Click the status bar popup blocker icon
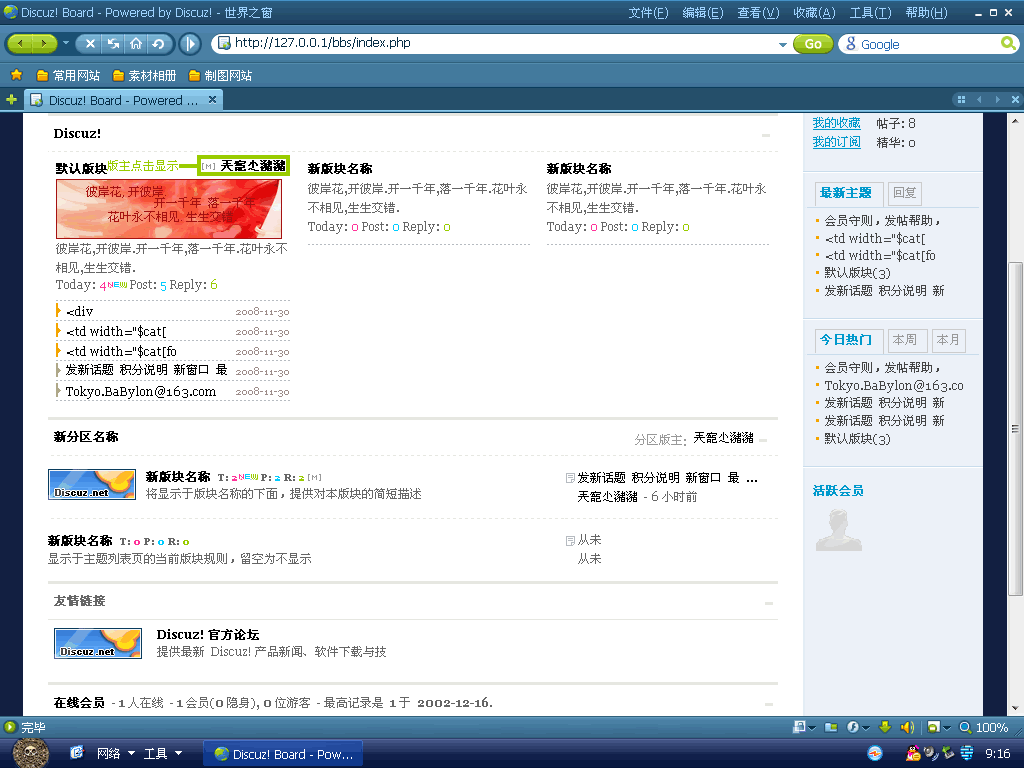The image size is (1024, 768). [799, 727]
